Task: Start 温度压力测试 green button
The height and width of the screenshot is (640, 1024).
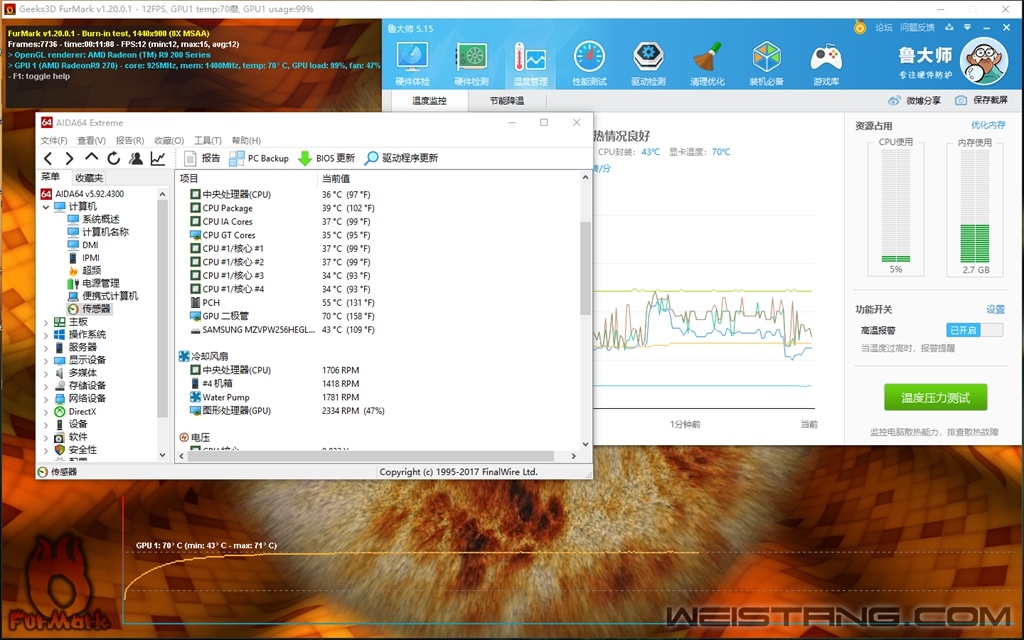Action: [x=935, y=398]
